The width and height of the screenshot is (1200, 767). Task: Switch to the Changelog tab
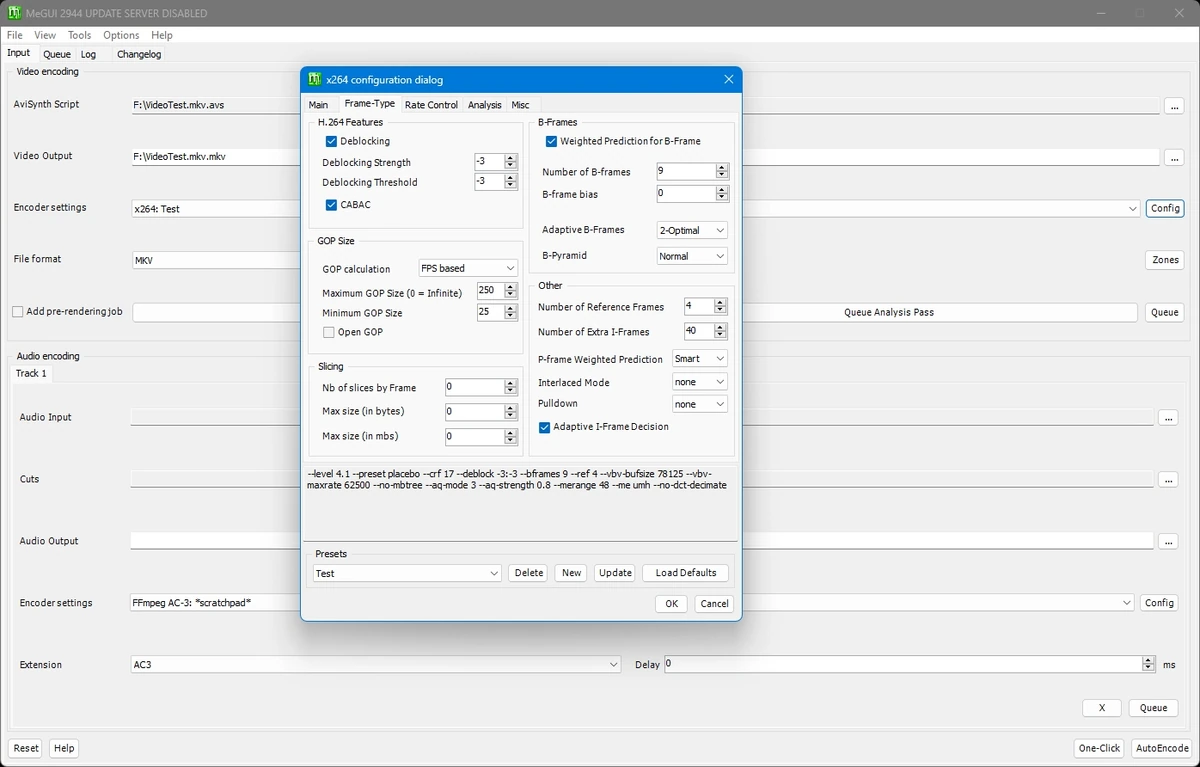139,54
